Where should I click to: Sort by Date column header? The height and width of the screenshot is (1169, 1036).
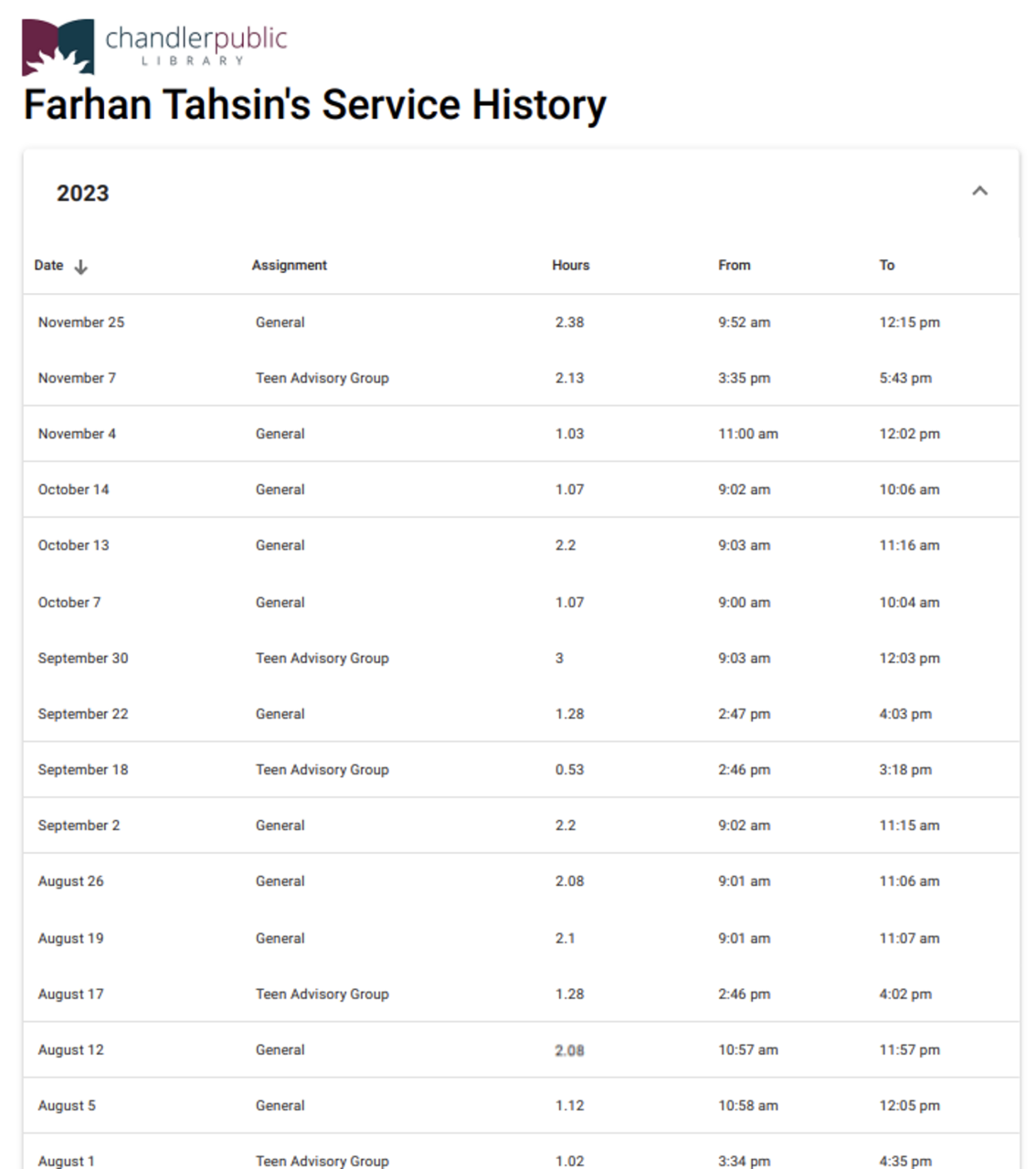[49, 266]
